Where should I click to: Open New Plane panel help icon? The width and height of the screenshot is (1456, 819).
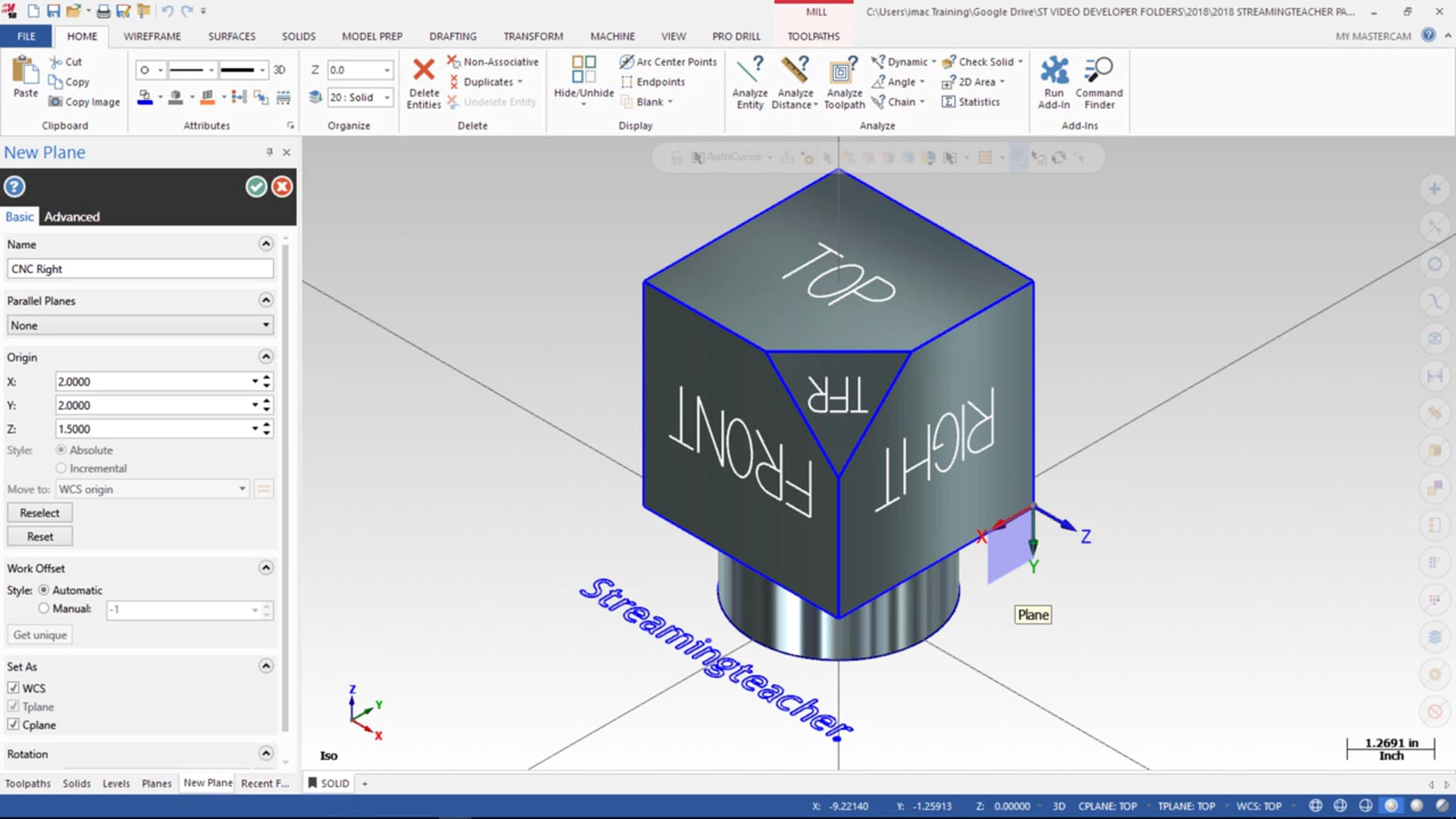click(x=14, y=187)
